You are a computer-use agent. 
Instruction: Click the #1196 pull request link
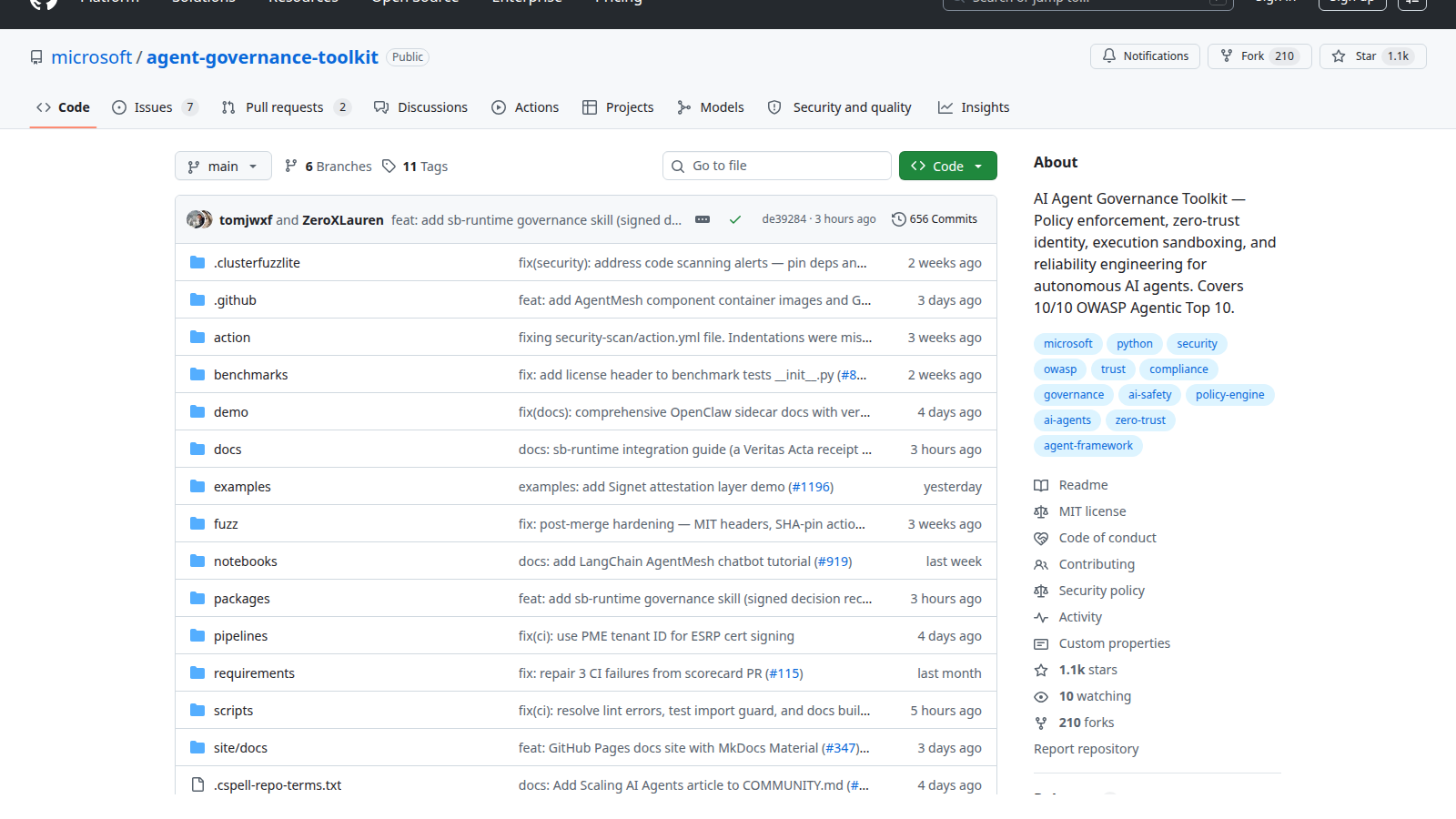(x=811, y=487)
